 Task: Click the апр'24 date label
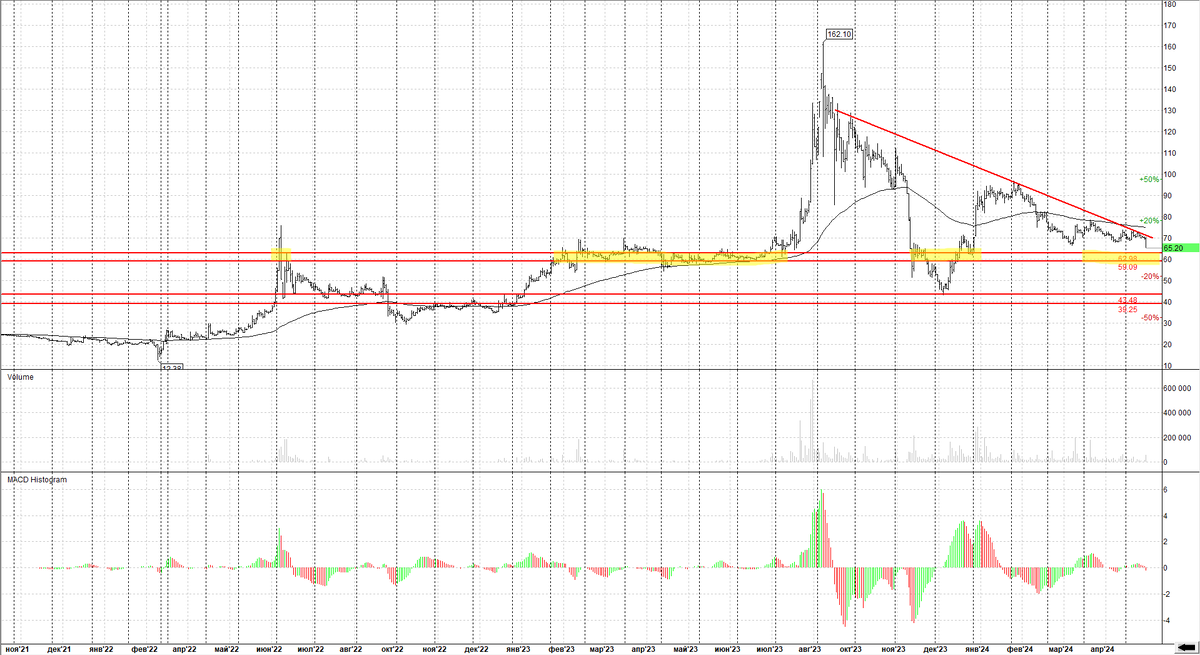coord(1101,649)
